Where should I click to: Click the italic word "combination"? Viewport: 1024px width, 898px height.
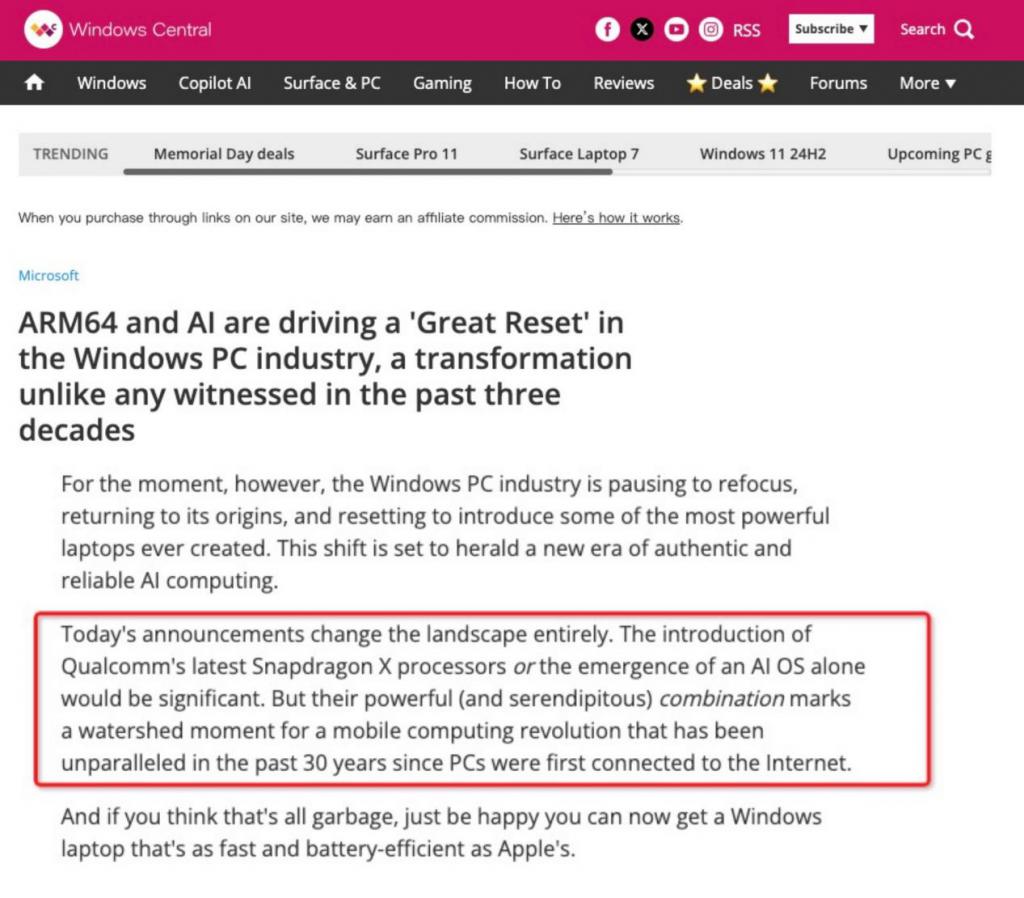coord(721,698)
